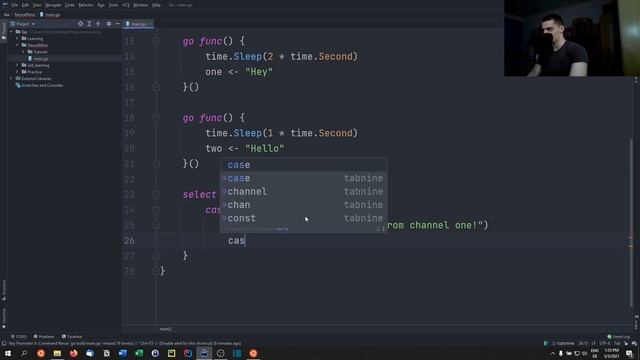
Task: Click the locate-in-tree target icon in Project panel
Action: [80, 24]
